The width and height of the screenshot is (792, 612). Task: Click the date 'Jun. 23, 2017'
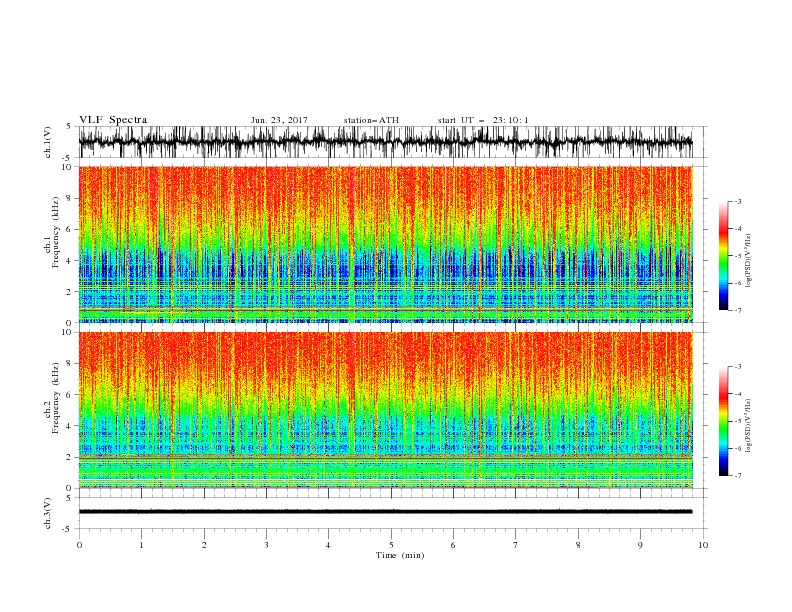click(279, 120)
